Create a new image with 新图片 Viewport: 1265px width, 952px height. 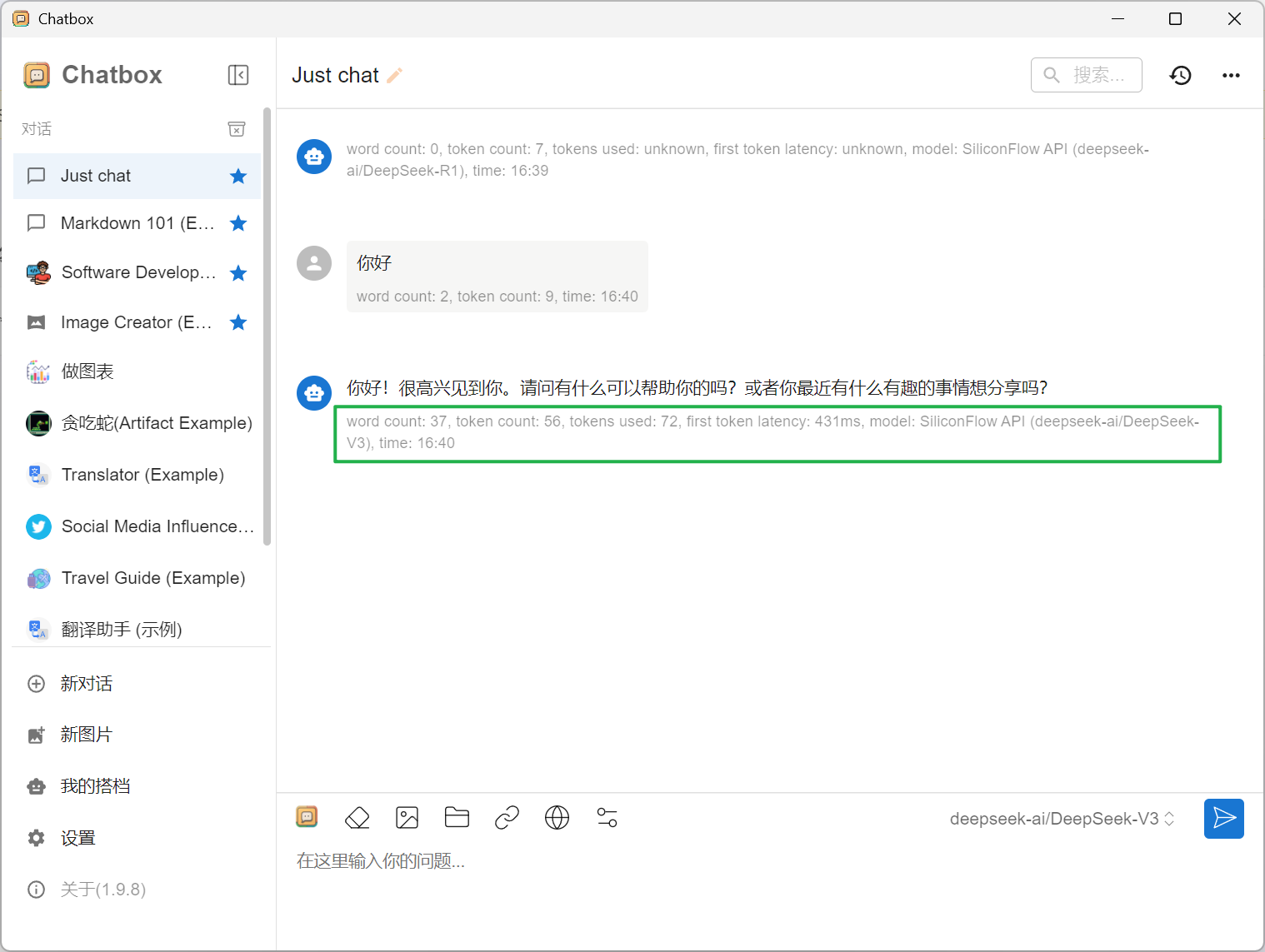pos(137,735)
